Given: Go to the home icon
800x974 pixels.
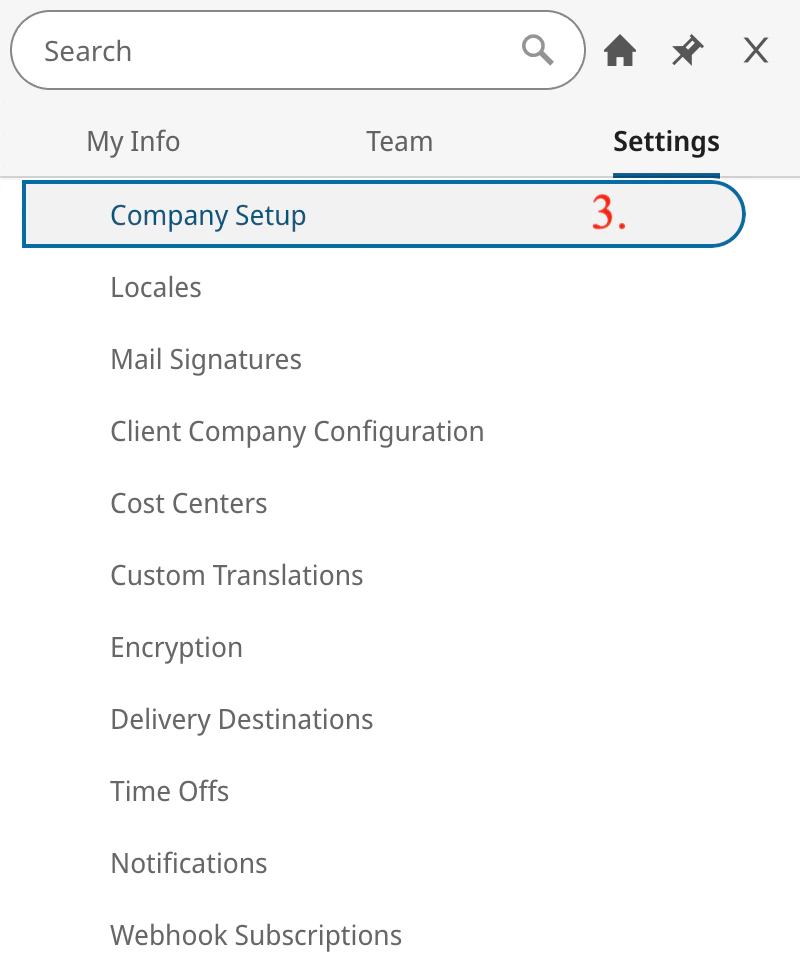Looking at the screenshot, I should (620, 50).
